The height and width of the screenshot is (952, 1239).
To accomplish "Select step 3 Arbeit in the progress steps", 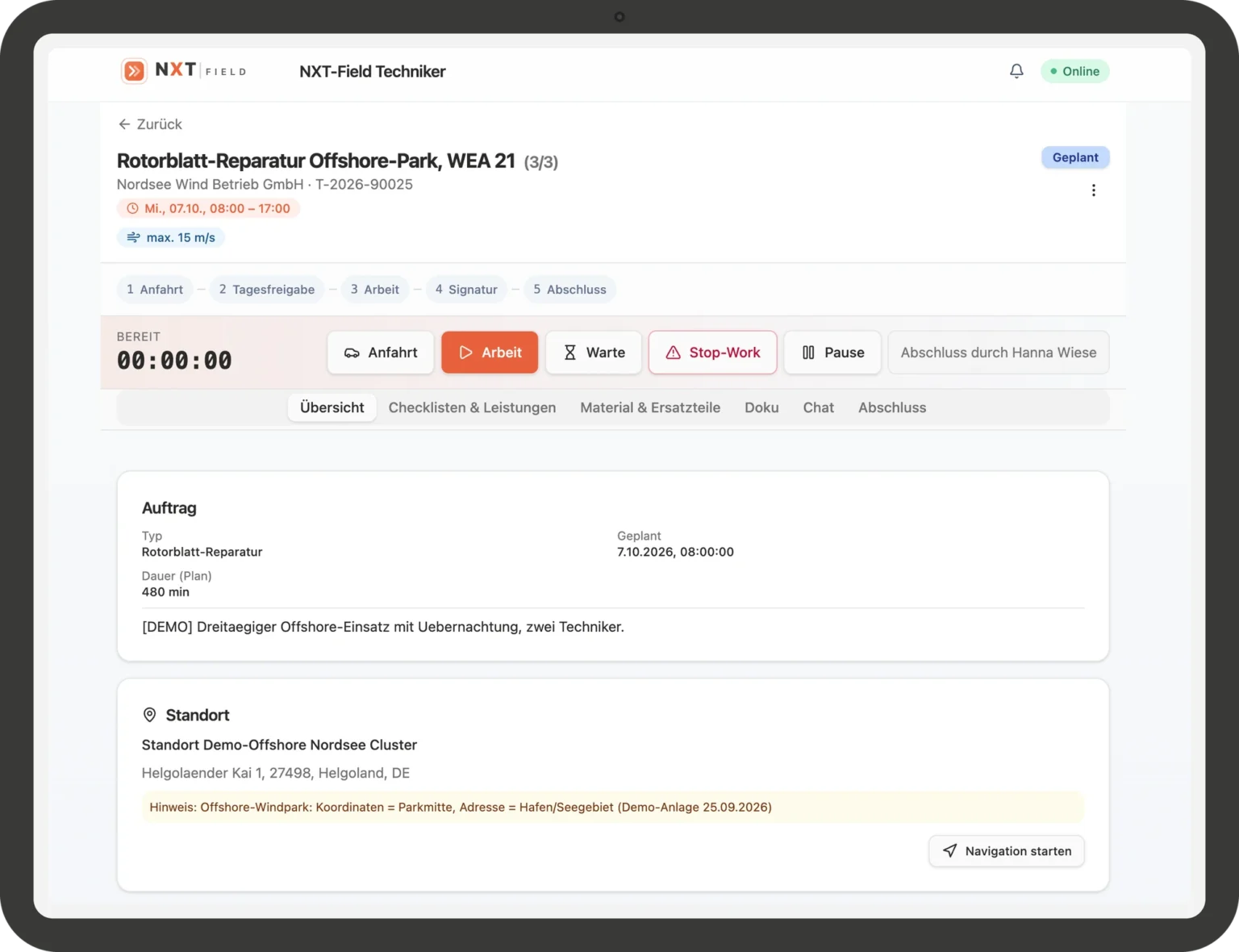I will [375, 290].
